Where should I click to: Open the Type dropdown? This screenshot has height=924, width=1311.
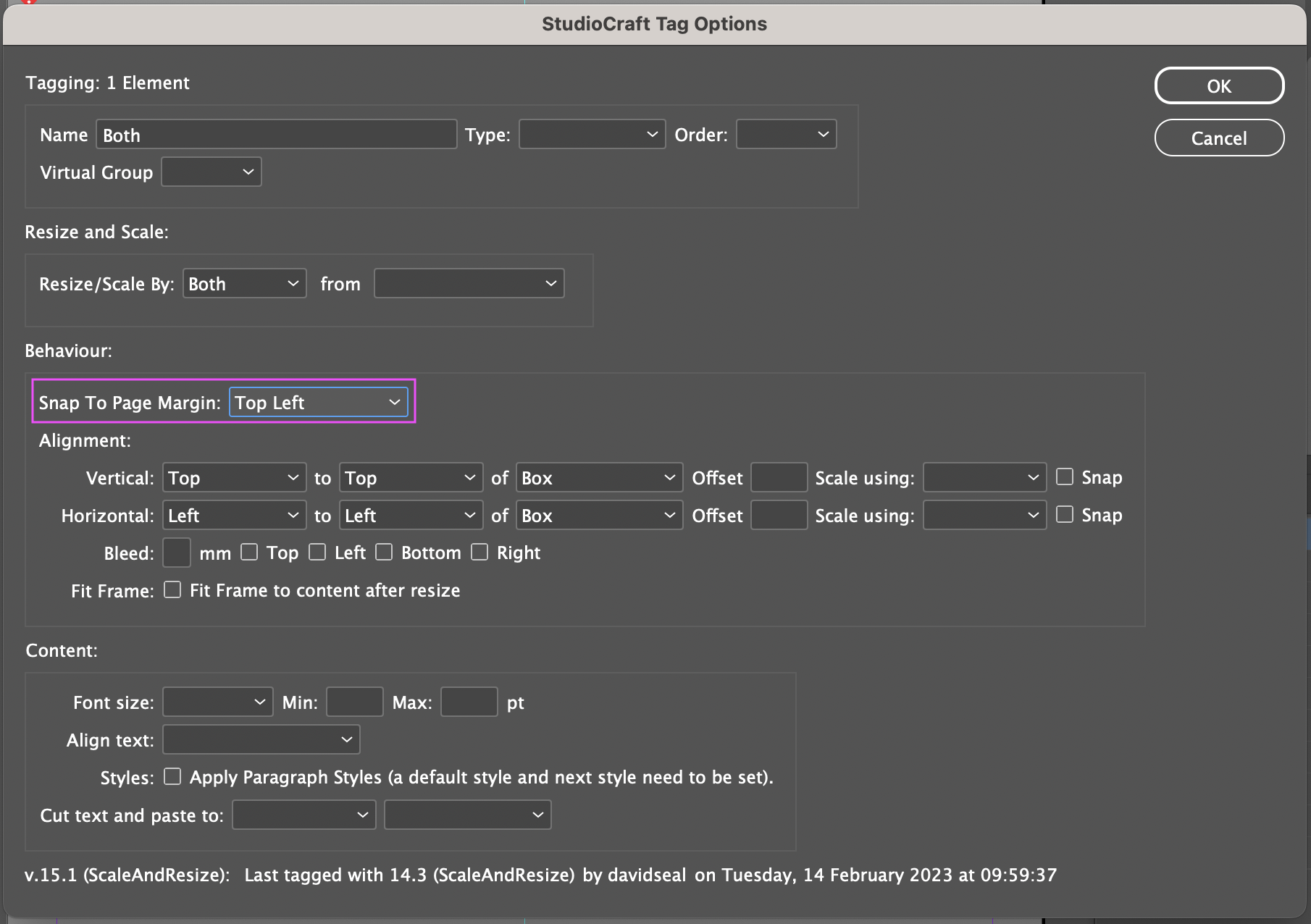tap(592, 135)
